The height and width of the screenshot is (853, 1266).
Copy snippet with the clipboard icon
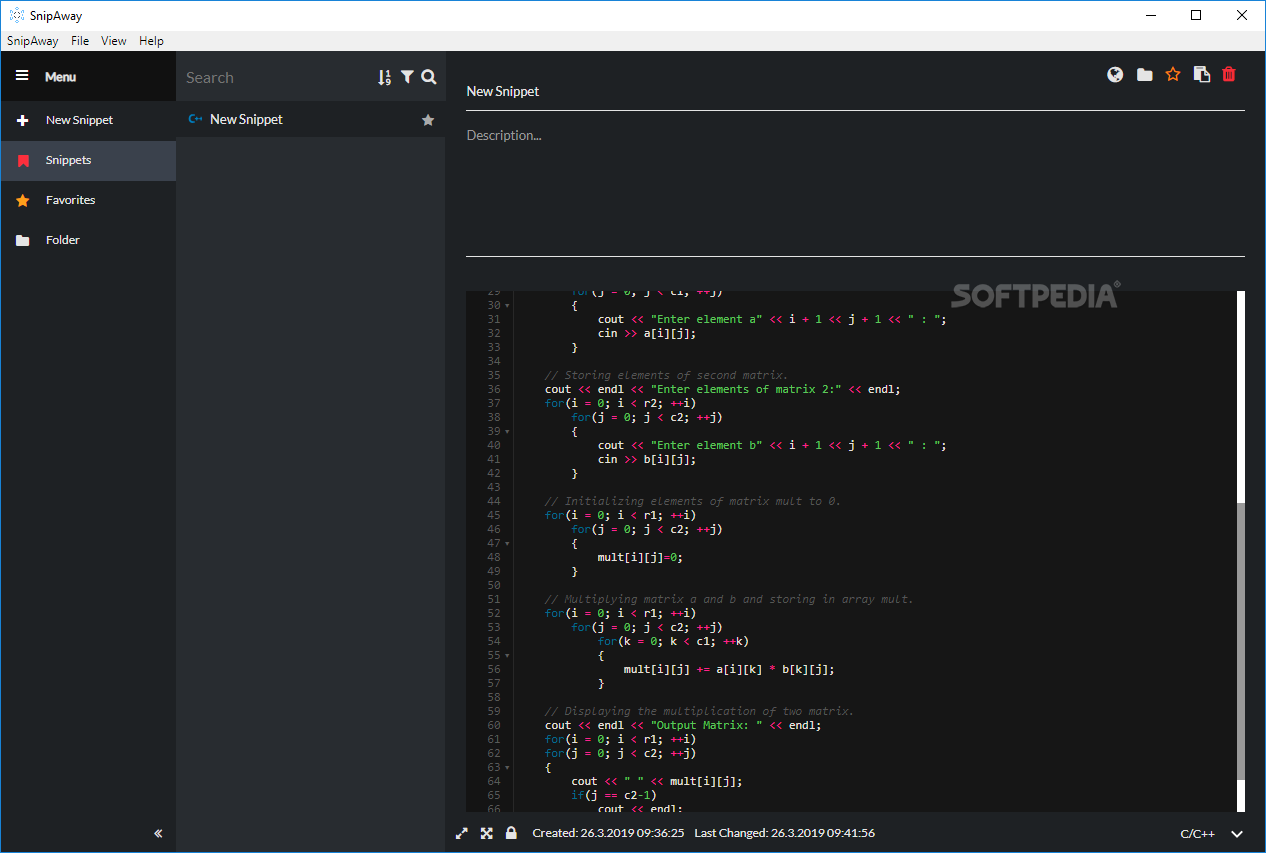(x=1202, y=74)
